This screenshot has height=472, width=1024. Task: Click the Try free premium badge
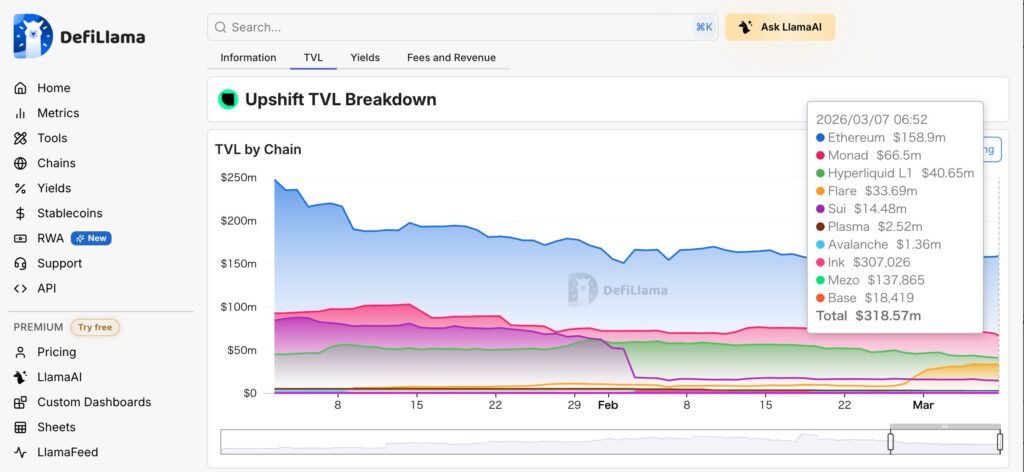point(95,327)
